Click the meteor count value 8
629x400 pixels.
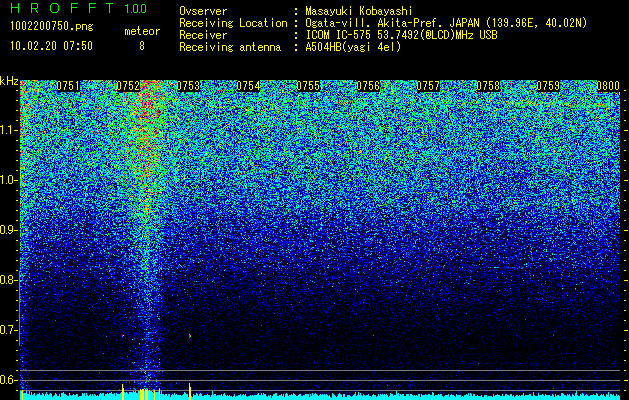click(142, 46)
